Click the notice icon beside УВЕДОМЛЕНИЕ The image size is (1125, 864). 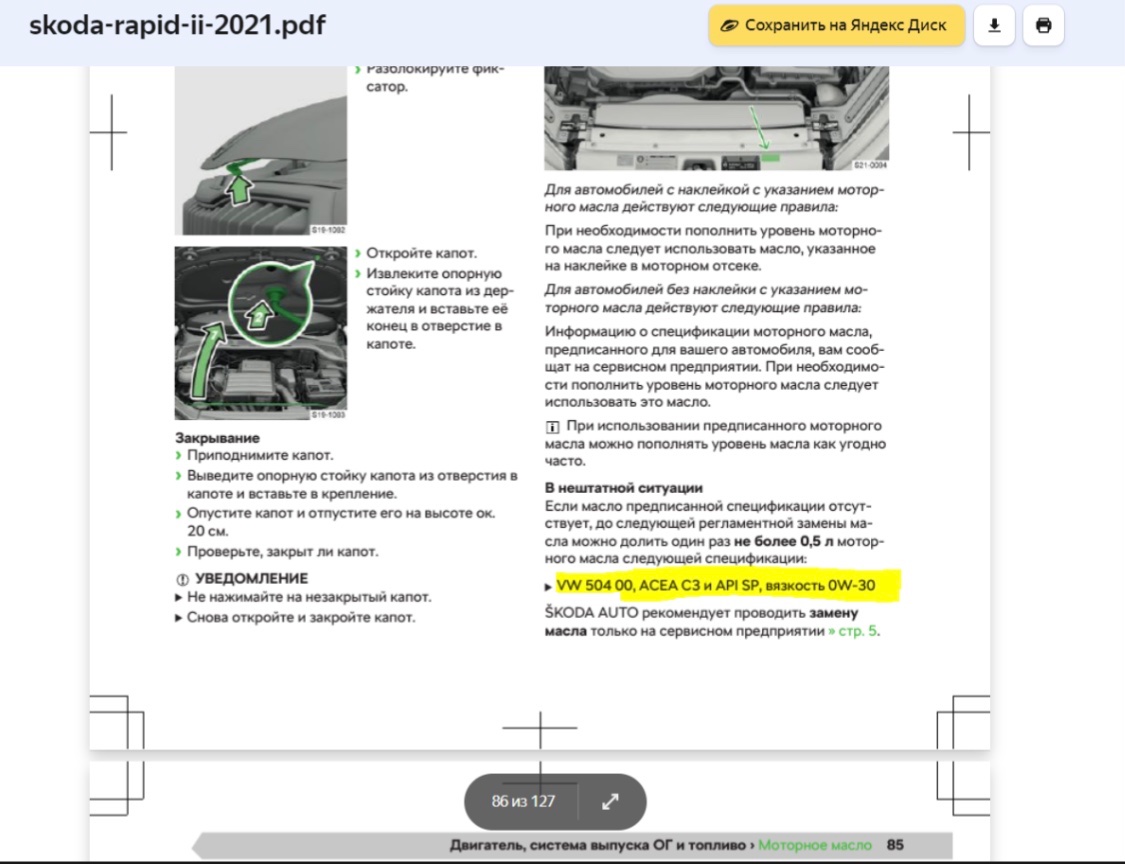(x=182, y=579)
